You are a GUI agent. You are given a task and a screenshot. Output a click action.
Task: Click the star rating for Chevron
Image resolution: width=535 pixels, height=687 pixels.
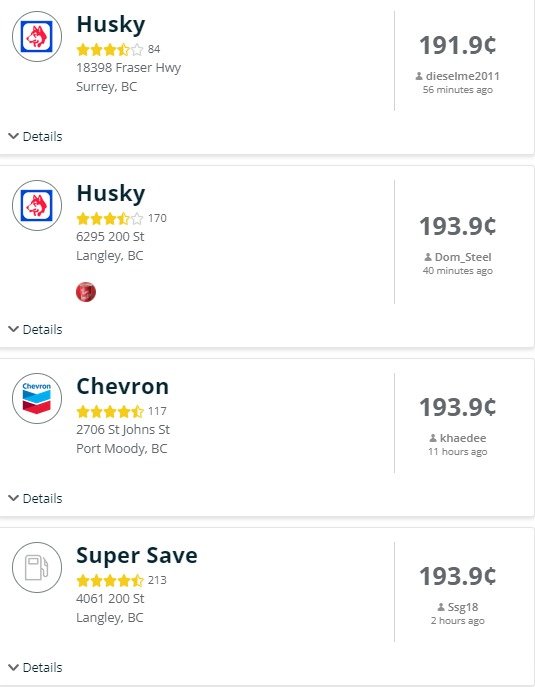click(110, 411)
